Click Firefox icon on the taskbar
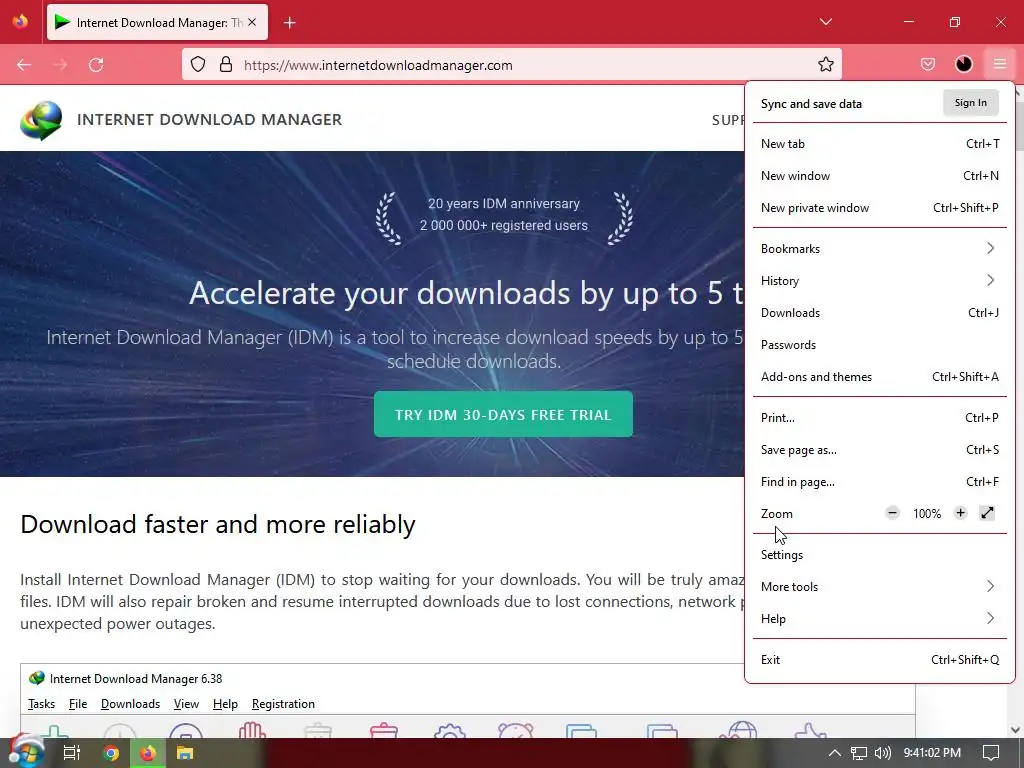The image size is (1024, 768). 148,753
